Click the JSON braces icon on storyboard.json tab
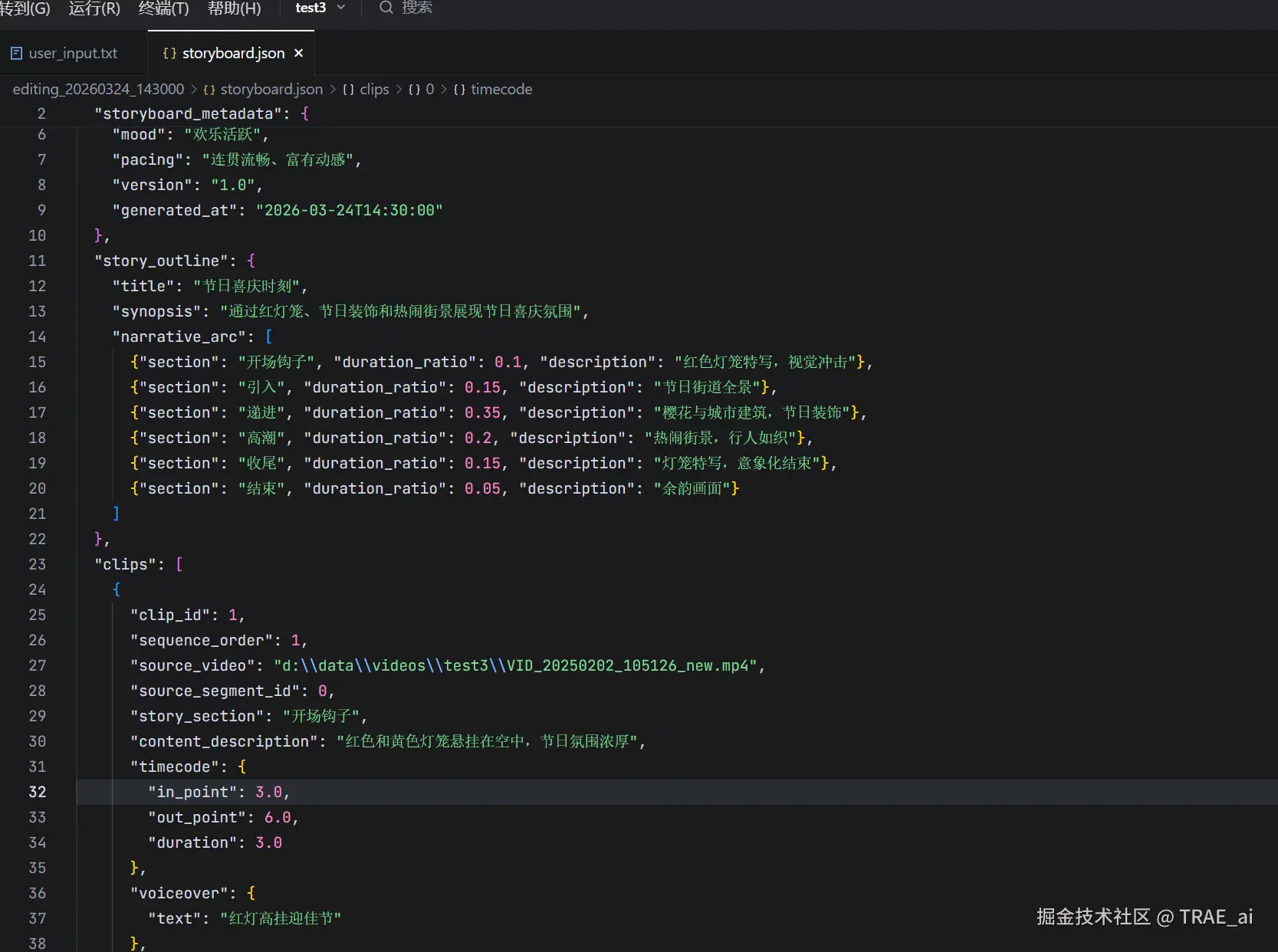 pyautogui.click(x=169, y=53)
